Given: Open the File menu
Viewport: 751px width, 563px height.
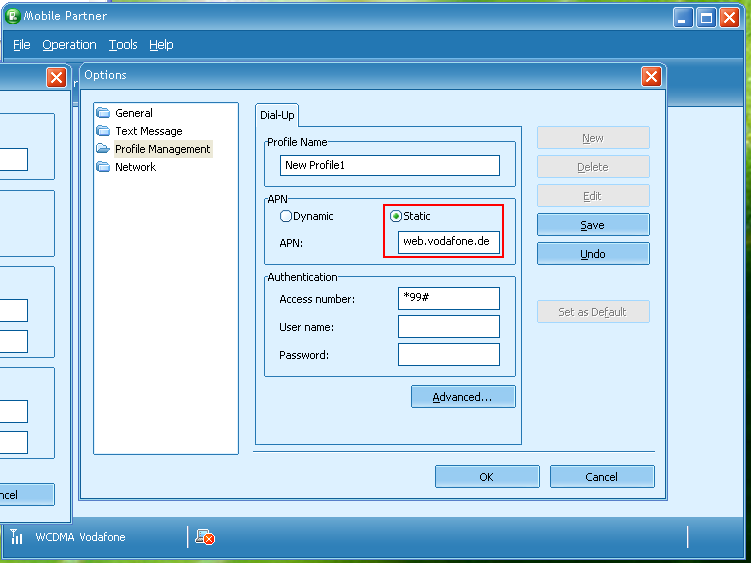Looking at the screenshot, I should tap(22, 45).
